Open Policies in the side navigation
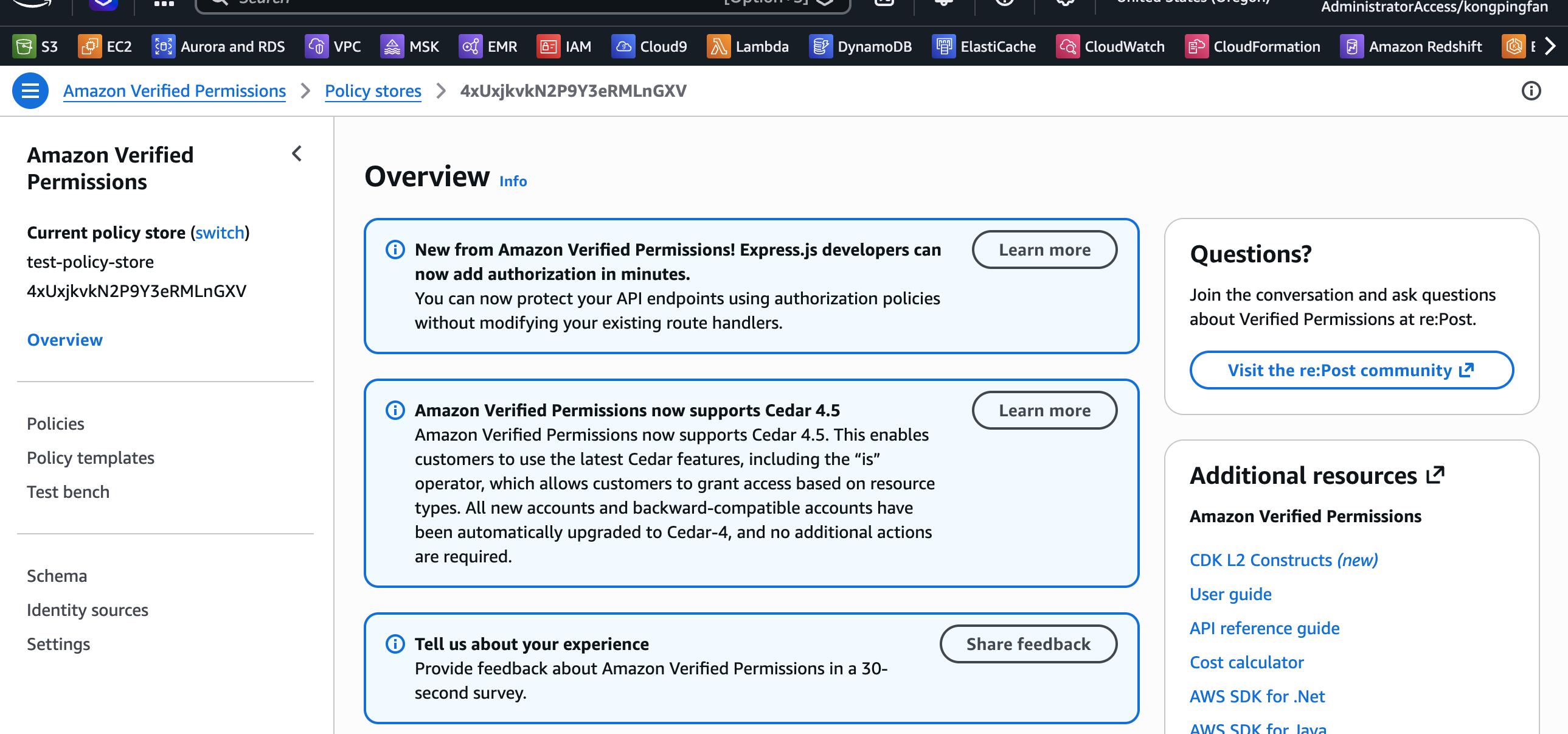Viewport: 1568px width, 734px height. click(55, 424)
